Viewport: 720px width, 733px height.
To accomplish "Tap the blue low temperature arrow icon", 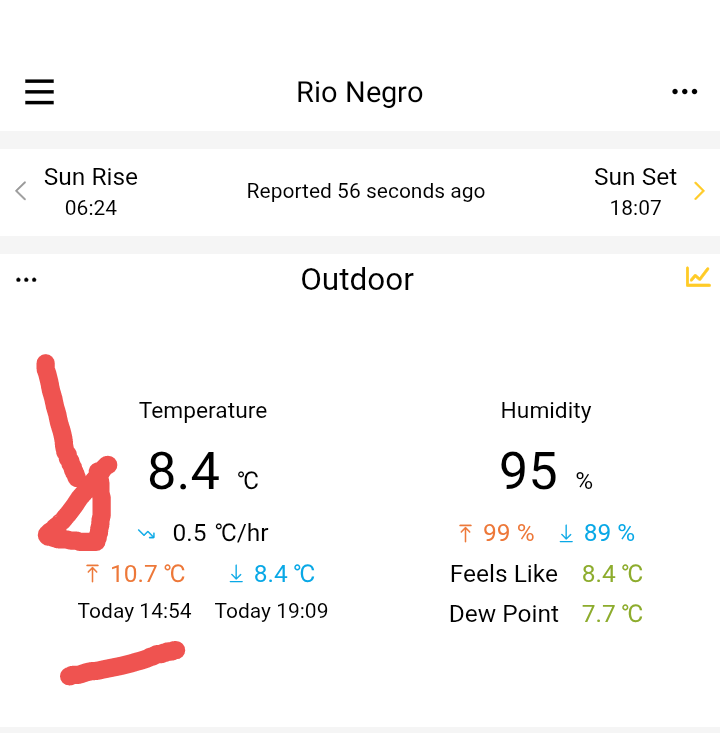I will (236, 574).
